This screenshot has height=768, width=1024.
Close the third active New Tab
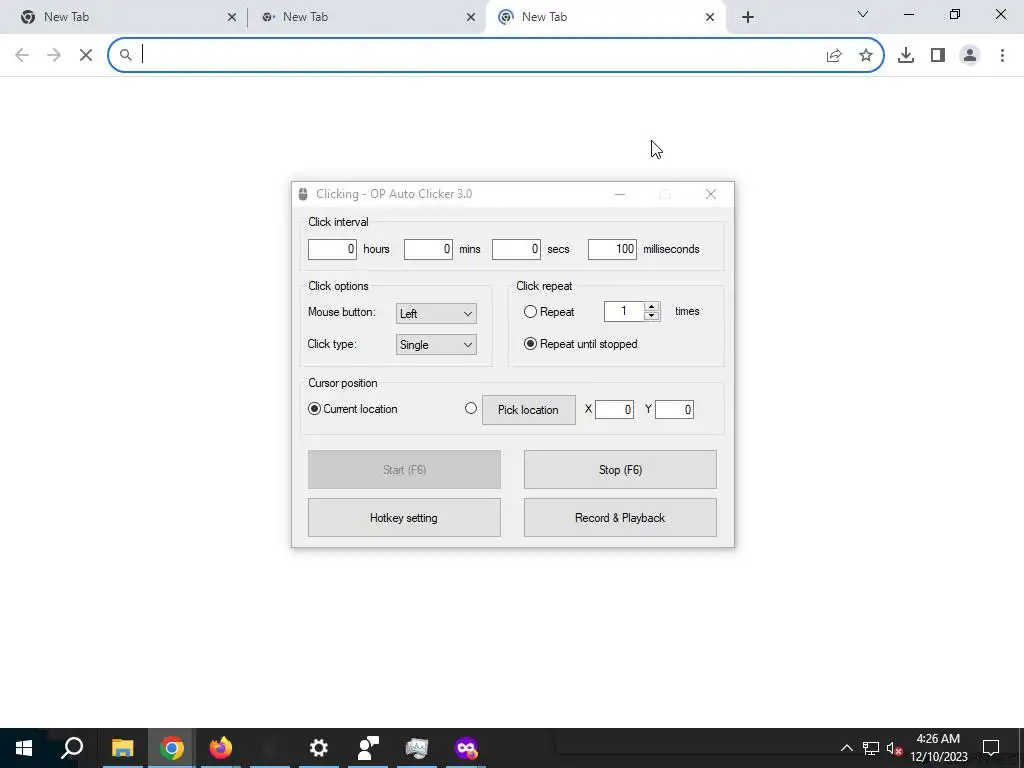pyautogui.click(x=710, y=17)
